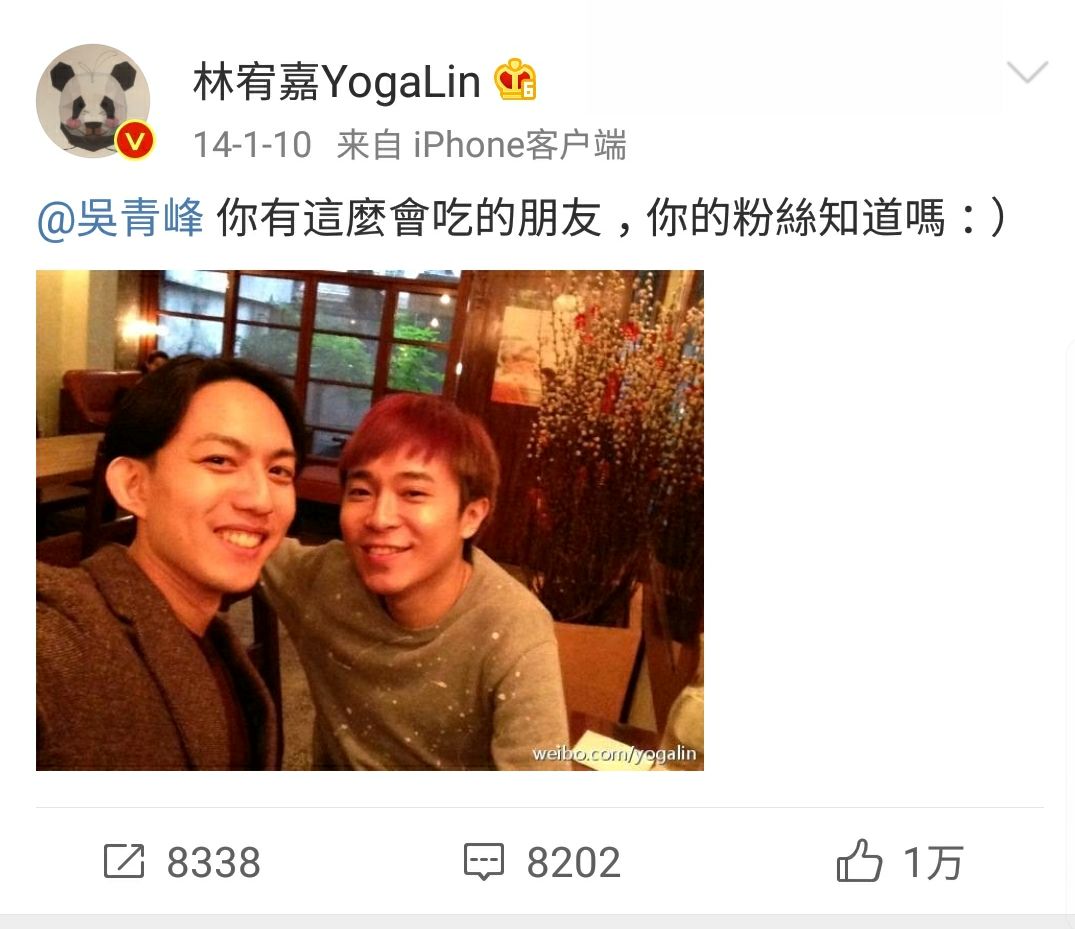
Task: Click the 8338 repost count
Action: [214, 862]
